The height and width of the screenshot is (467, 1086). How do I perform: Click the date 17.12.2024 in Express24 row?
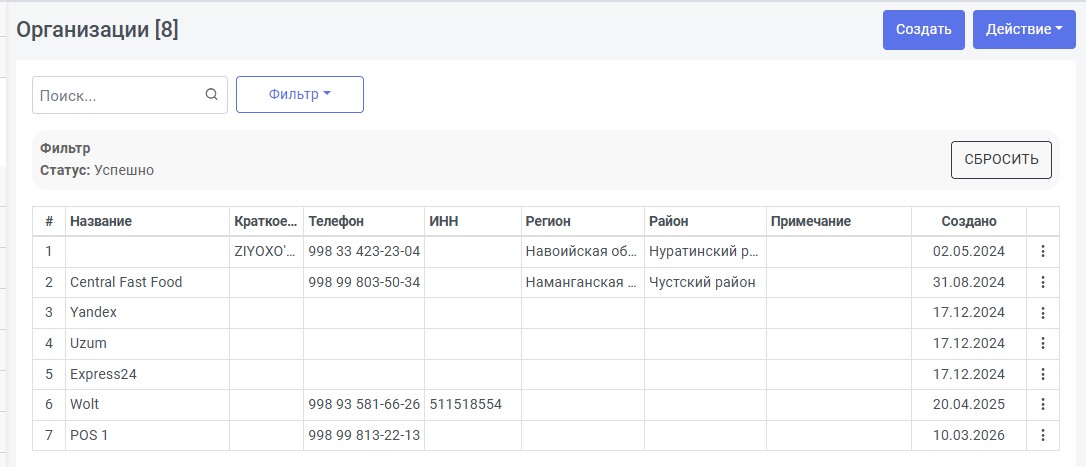tap(969, 374)
